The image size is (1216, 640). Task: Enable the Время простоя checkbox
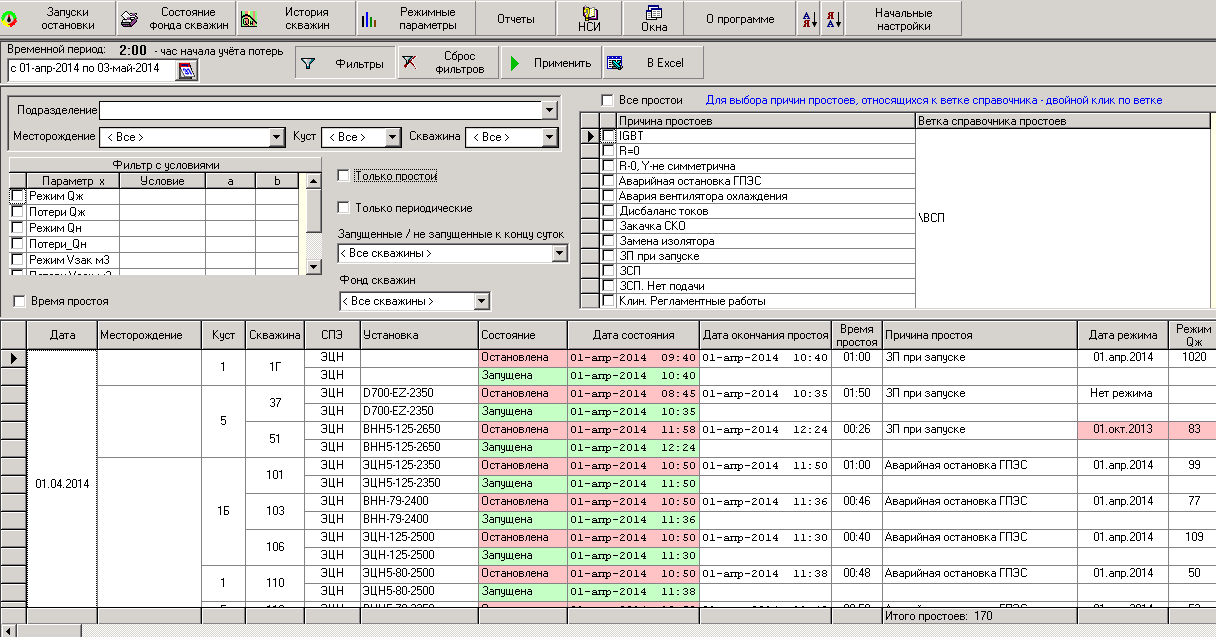19,301
